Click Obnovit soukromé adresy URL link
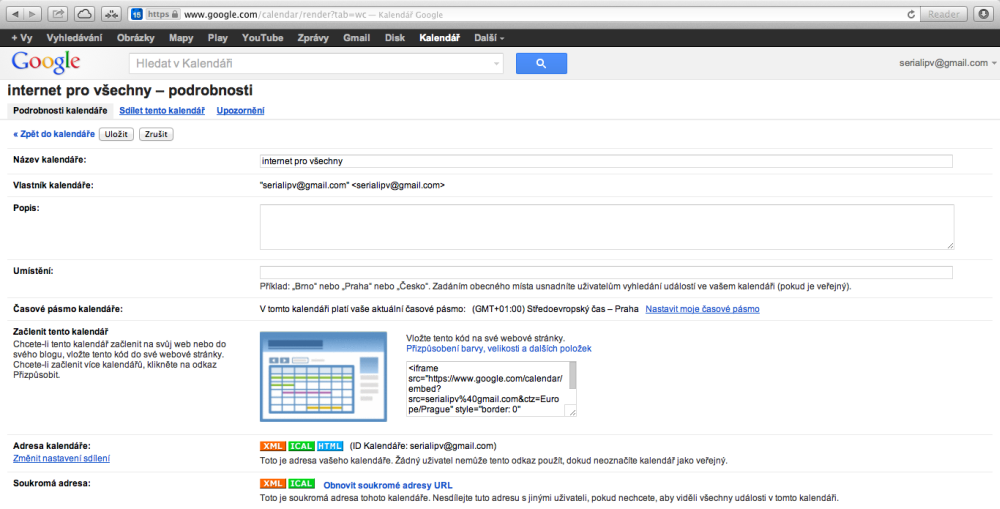Viewport: 1000px width, 509px height. pyautogui.click(x=388, y=485)
